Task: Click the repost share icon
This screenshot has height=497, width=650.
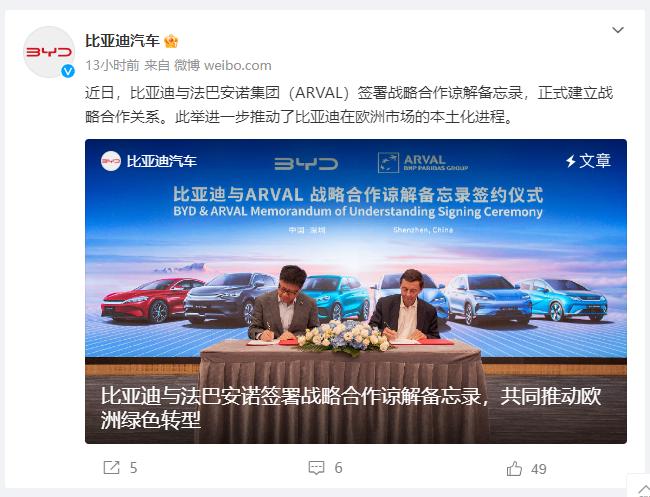Action: pos(111,468)
